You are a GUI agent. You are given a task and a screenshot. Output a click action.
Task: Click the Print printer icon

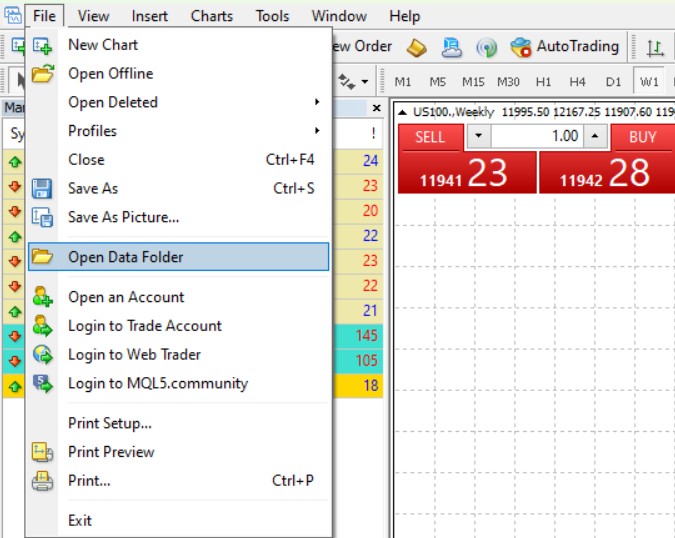(42, 481)
